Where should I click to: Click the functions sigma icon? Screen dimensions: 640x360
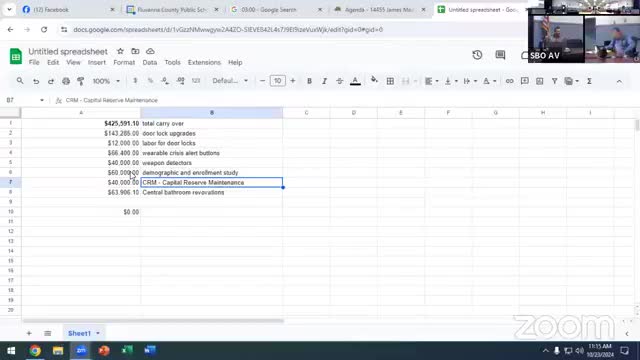point(589,81)
